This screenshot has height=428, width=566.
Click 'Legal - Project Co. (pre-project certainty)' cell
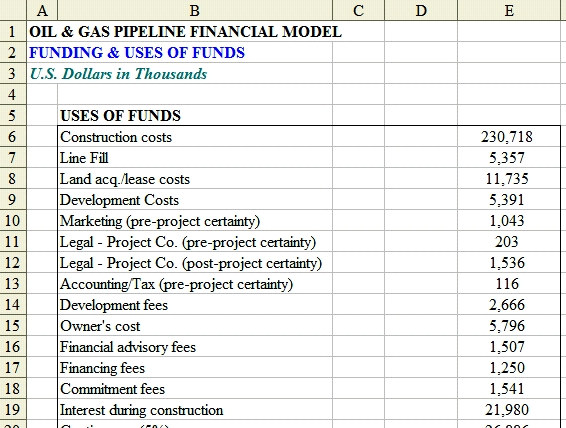click(195, 241)
